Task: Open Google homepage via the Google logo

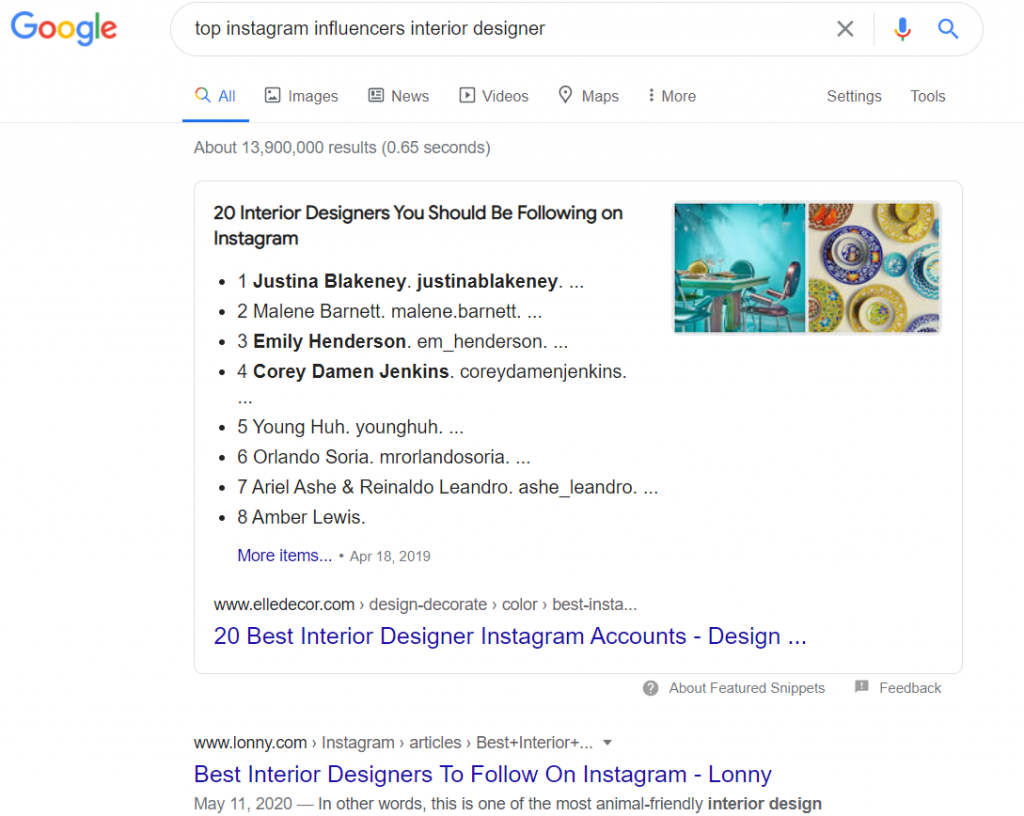Action: [x=63, y=28]
